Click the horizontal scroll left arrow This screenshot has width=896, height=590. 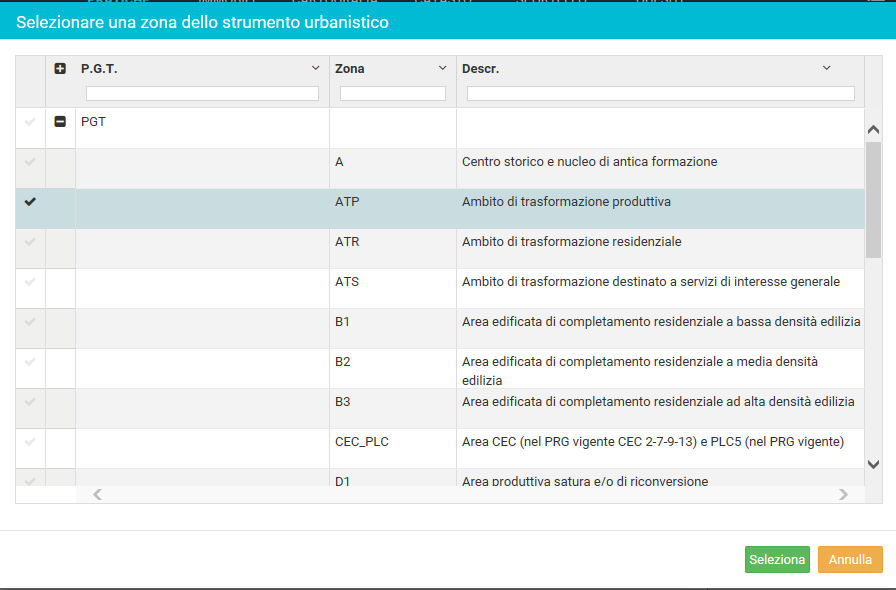pyautogui.click(x=98, y=494)
